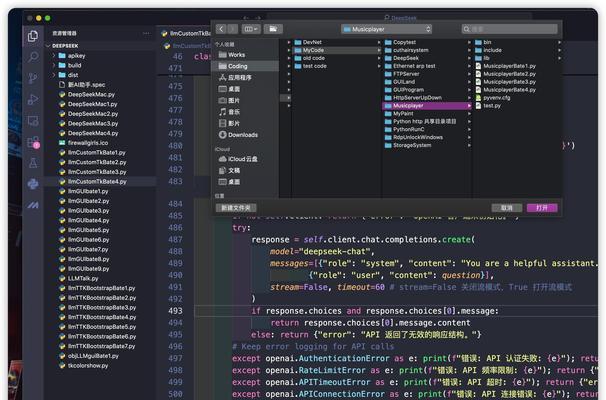Open the column view options dropdown
The width and height of the screenshot is (606, 400).
251,29
